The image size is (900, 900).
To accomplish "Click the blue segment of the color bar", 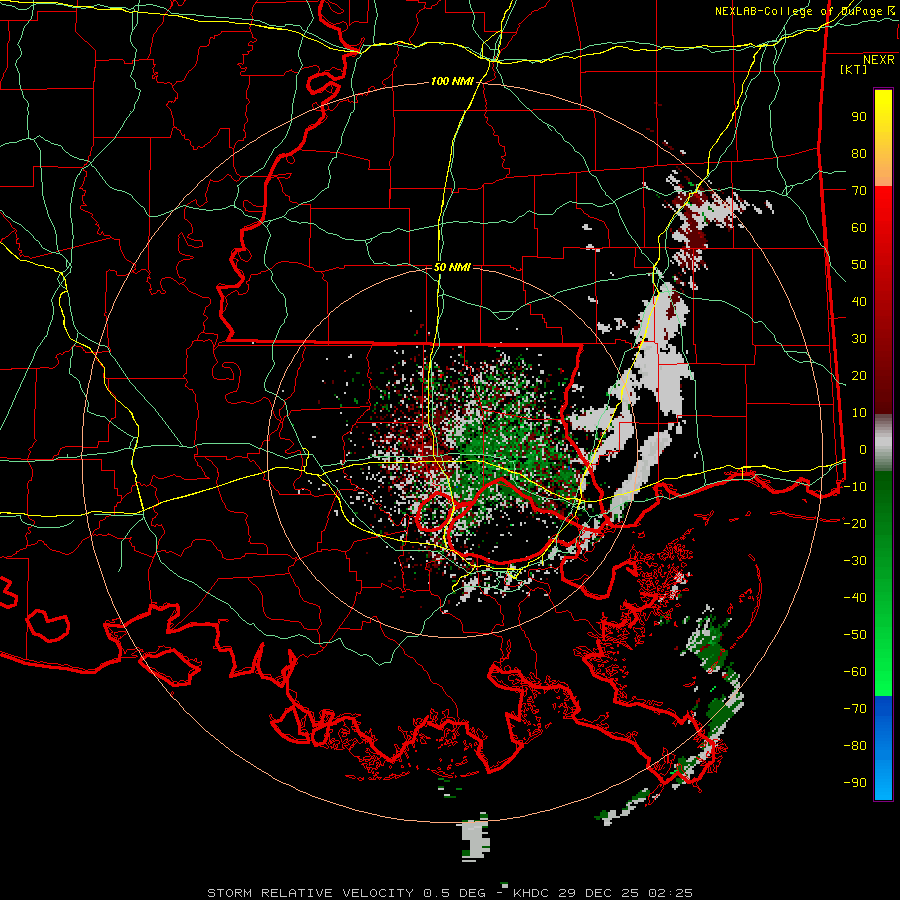I will (x=883, y=748).
